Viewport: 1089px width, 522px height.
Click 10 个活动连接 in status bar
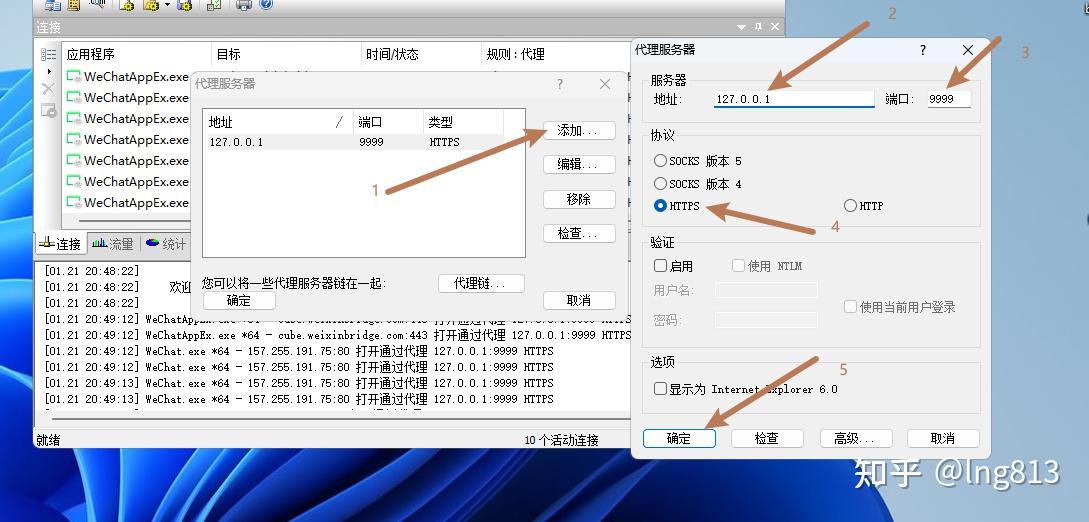coord(562,440)
